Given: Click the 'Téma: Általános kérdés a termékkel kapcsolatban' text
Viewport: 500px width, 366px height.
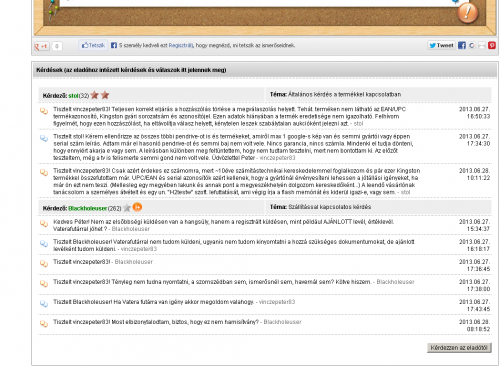Looking at the screenshot, I should click(335, 94).
